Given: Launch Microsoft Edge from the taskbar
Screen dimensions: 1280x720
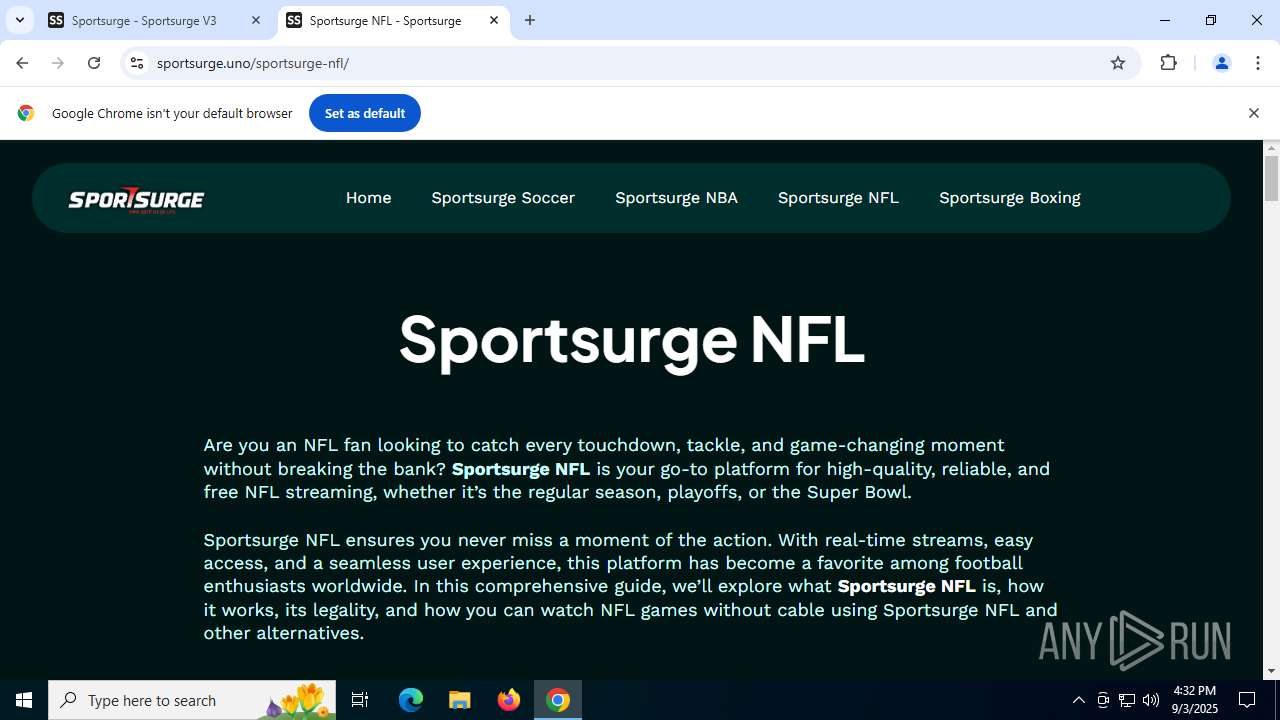Looking at the screenshot, I should point(411,700).
